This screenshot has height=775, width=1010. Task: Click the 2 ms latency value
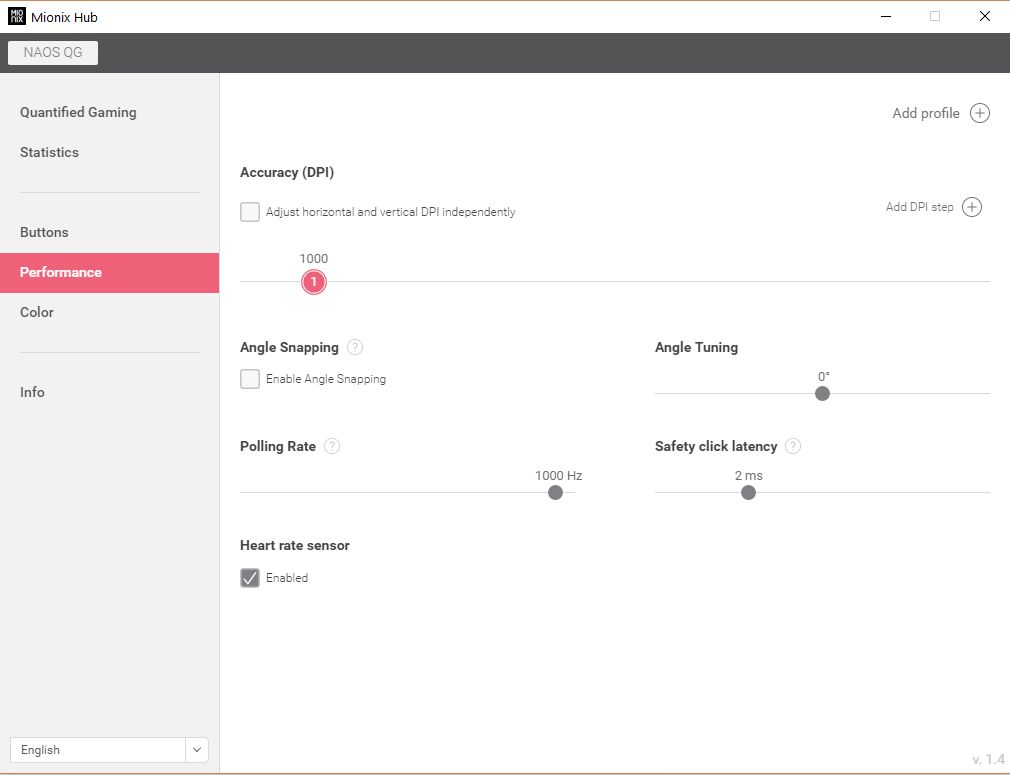point(748,475)
